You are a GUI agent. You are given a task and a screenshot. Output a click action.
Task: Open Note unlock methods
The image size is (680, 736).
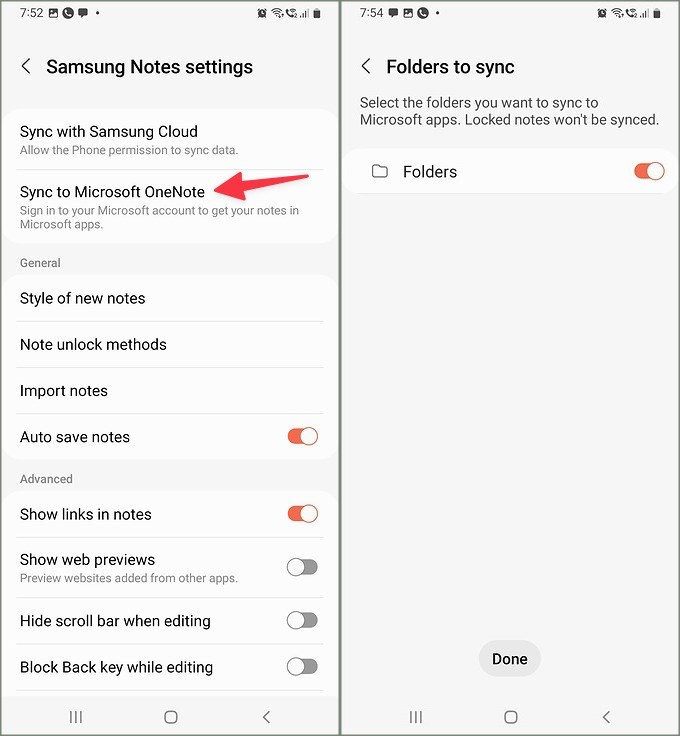(x=170, y=345)
